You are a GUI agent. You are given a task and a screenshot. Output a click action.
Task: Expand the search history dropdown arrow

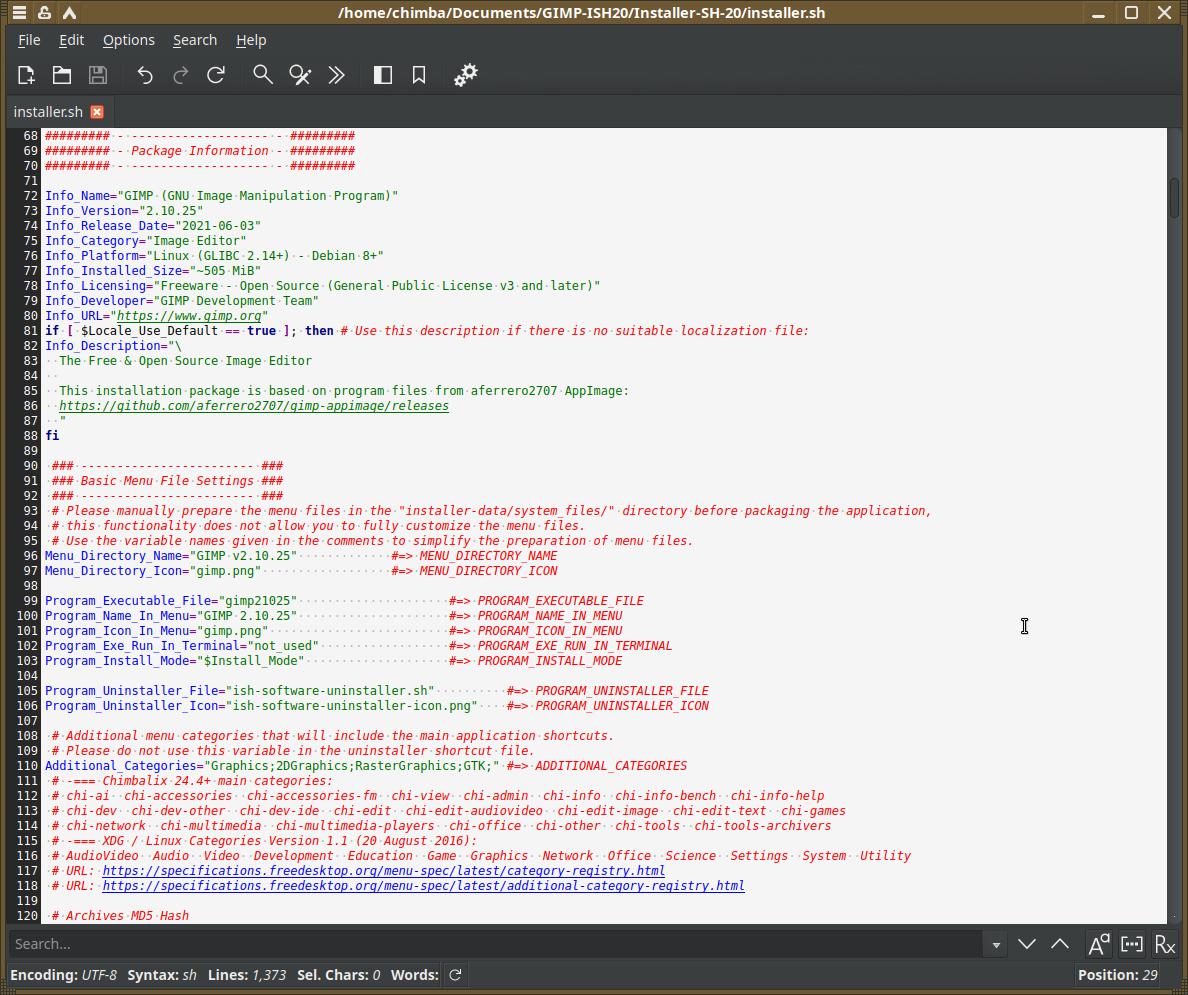point(996,945)
